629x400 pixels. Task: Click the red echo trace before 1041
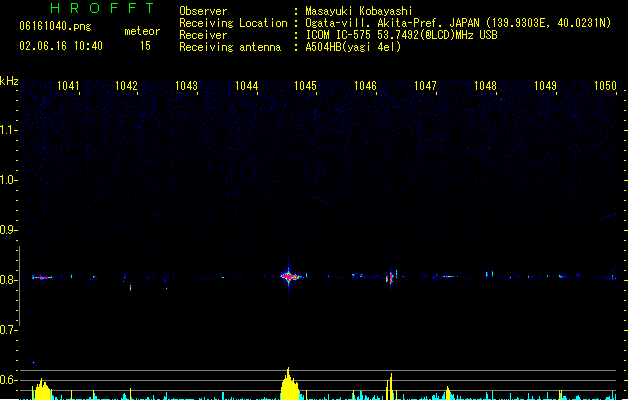coord(42,277)
